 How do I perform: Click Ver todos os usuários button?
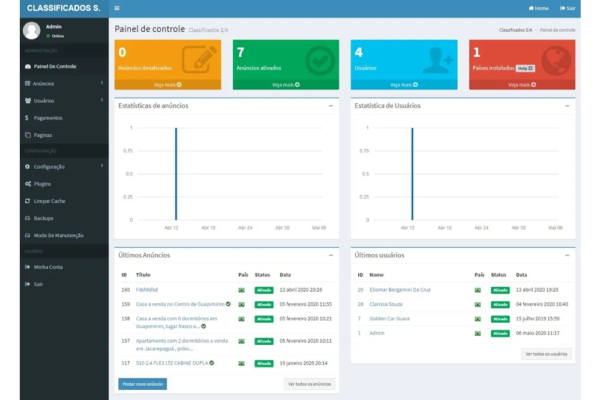click(x=546, y=354)
